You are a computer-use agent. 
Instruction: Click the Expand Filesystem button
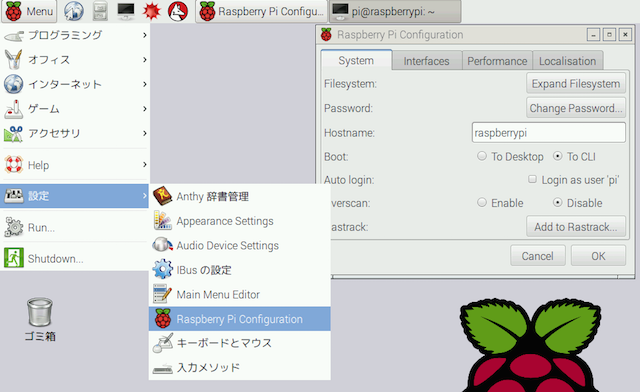point(576,84)
